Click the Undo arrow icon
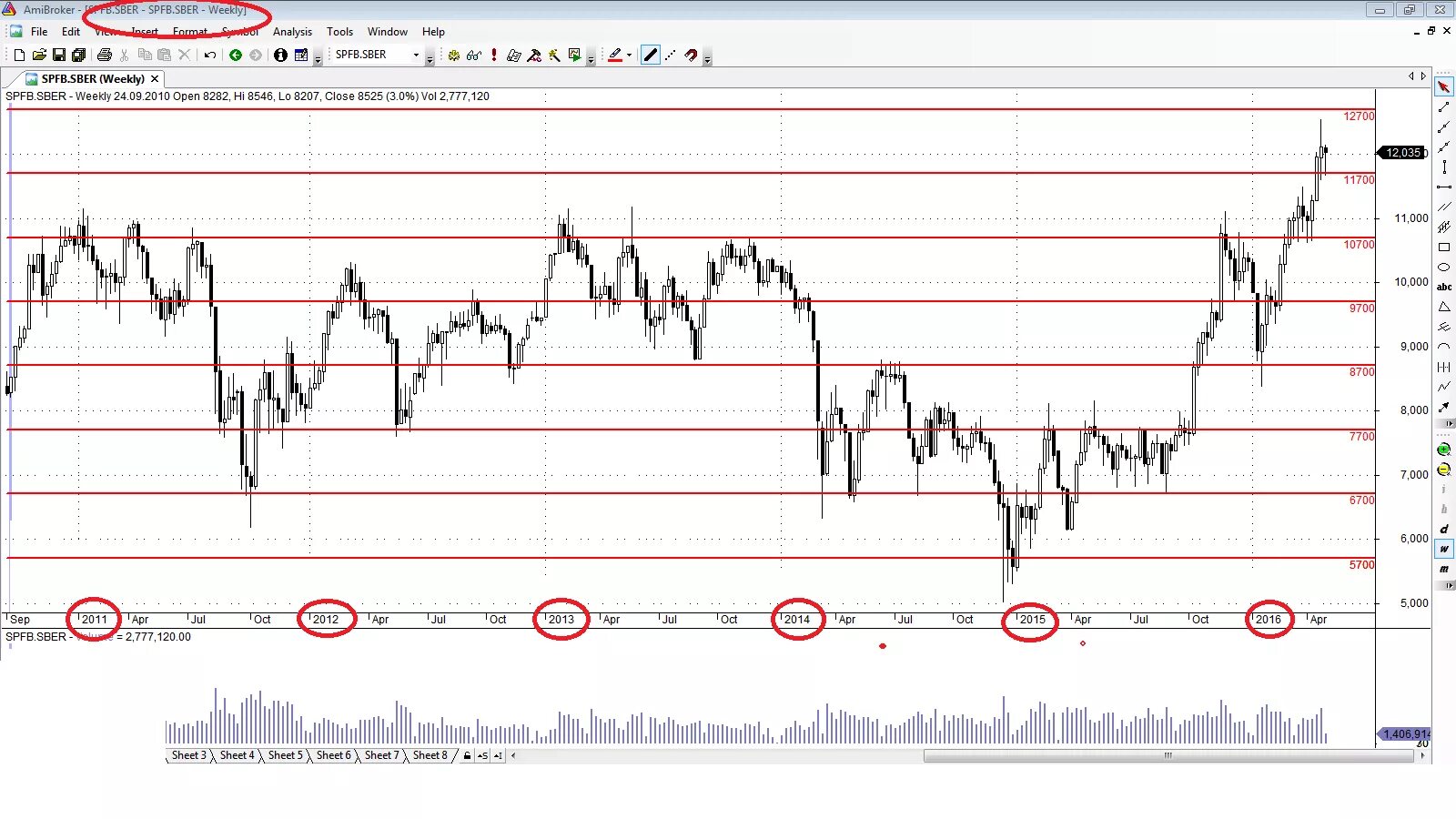1456x819 pixels. point(210,56)
